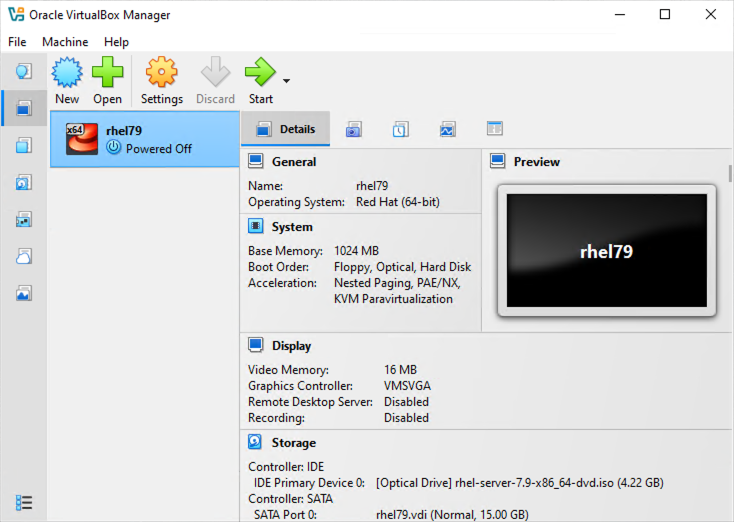Click the VirtualBox logo in title bar
This screenshot has height=522, width=734.
pyautogui.click(x=16, y=15)
